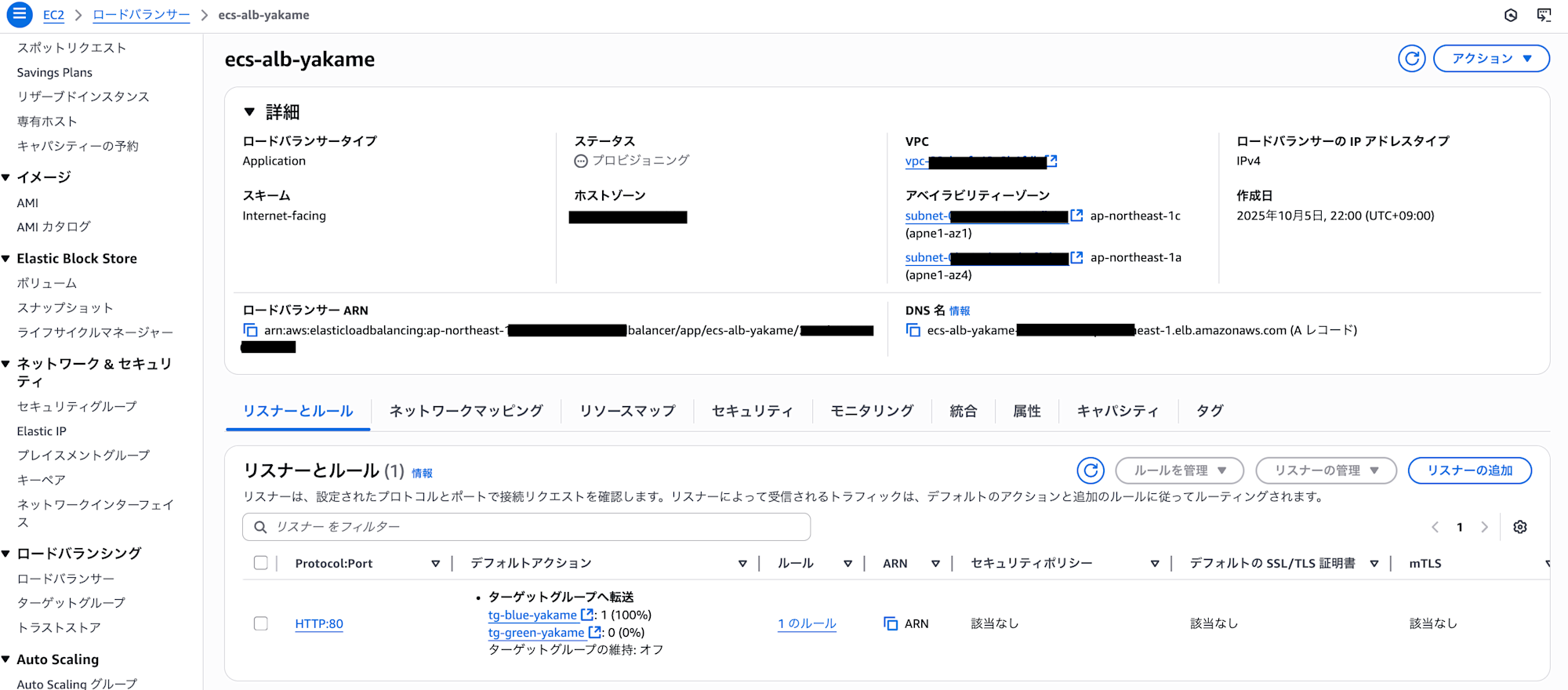This screenshot has width=1568, height=690.
Task: Switch to the 統合 tab
Action: pyautogui.click(x=963, y=411)
